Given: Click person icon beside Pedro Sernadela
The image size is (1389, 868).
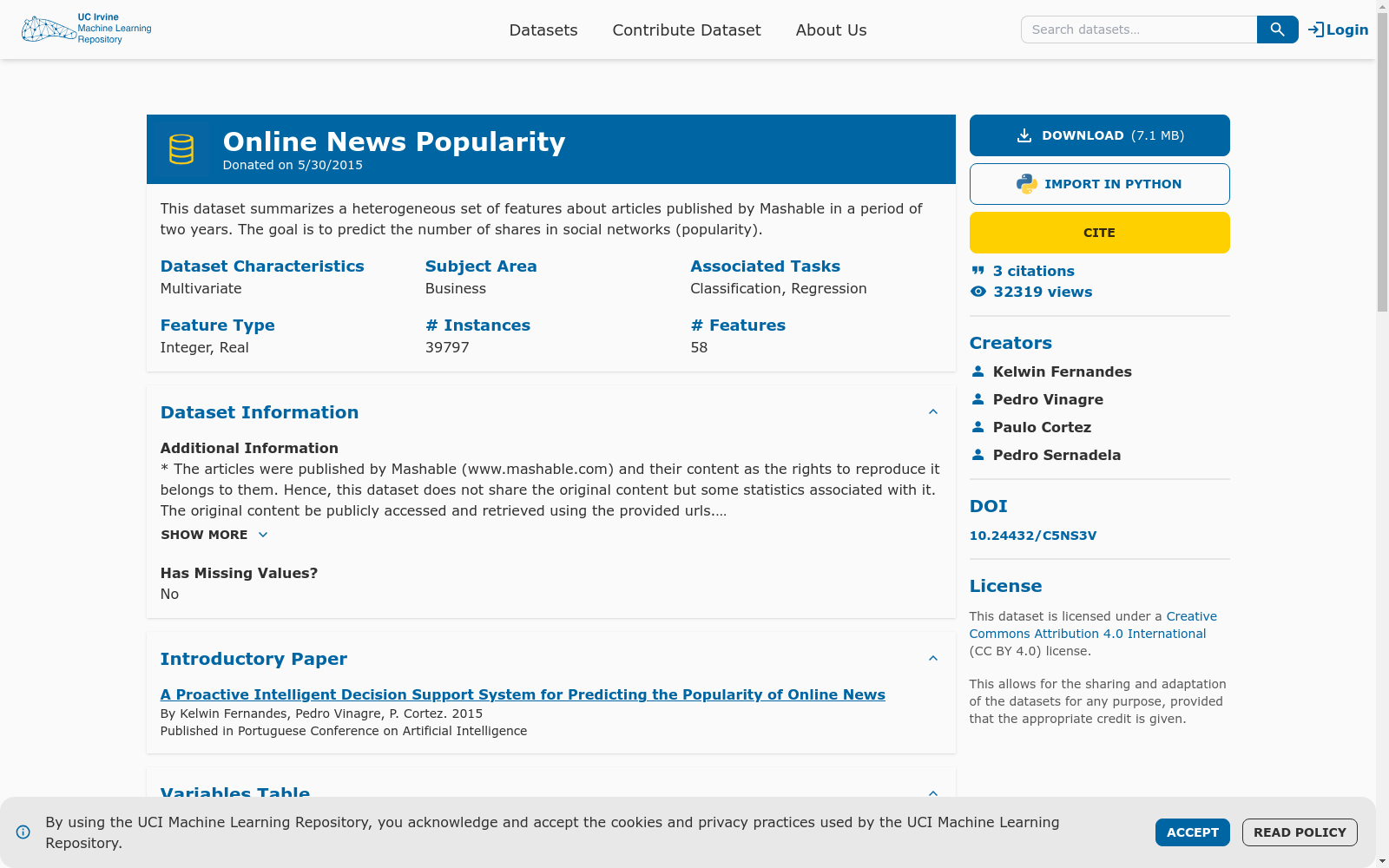Looking at the screenshot, I should 978,455.
